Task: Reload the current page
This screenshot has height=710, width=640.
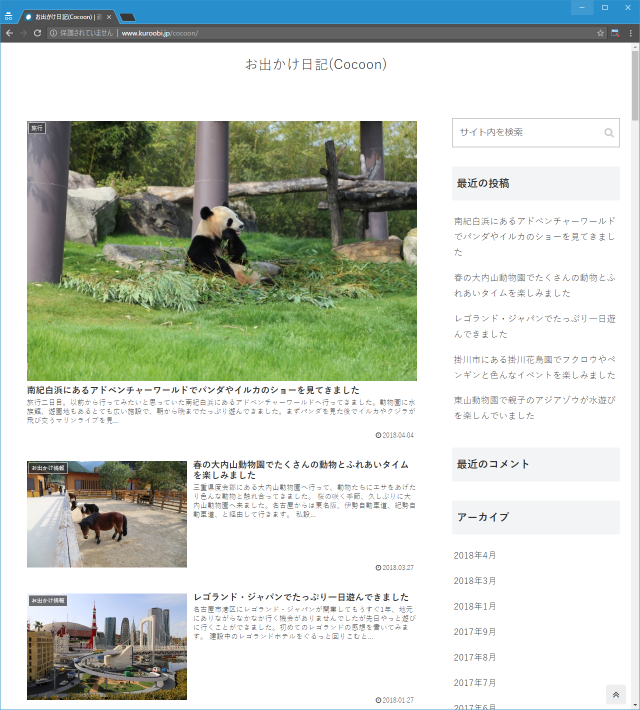Action: [38, 33]
